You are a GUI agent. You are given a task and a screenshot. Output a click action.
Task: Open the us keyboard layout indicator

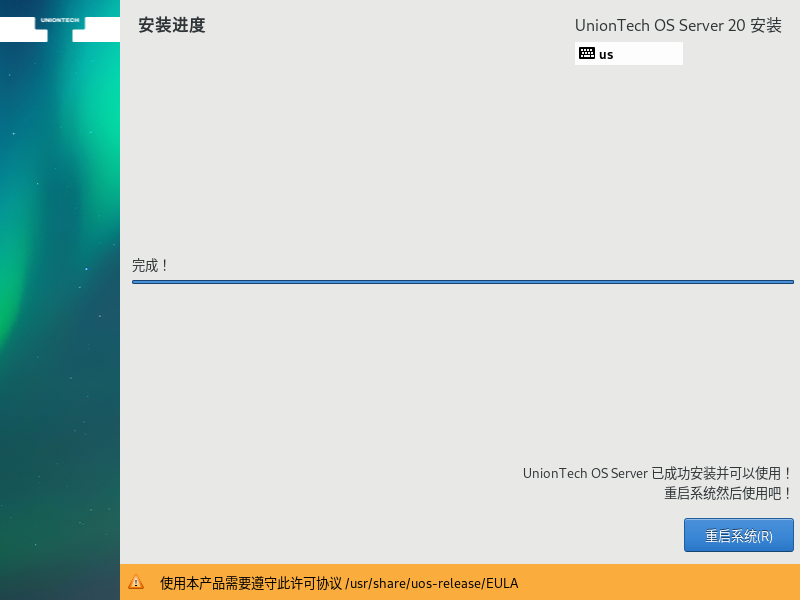point(629,54)
